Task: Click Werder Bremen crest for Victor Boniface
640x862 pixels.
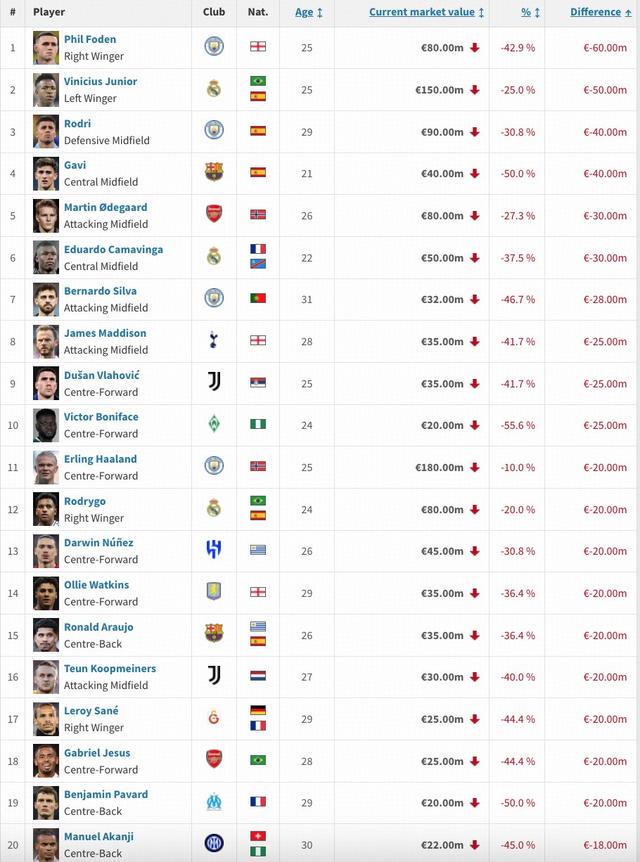Action: coord(214,425)
